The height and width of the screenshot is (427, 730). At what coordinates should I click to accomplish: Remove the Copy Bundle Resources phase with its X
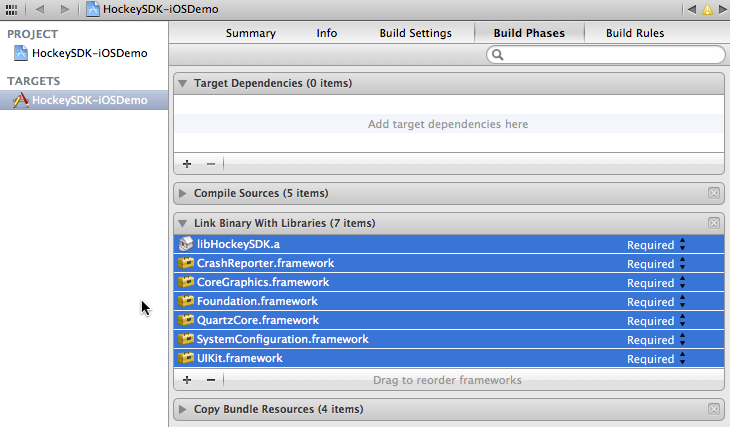click(x=713, y=409)
